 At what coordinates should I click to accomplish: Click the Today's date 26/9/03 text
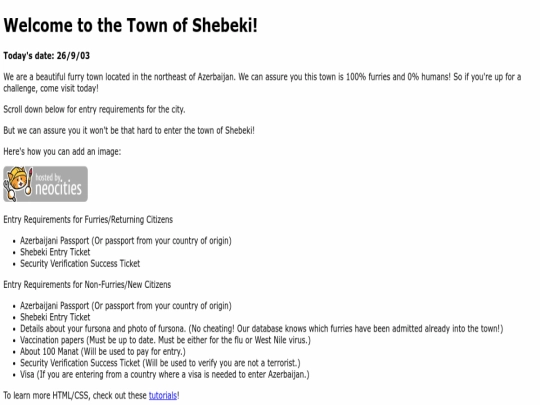[x=46, y=56]
